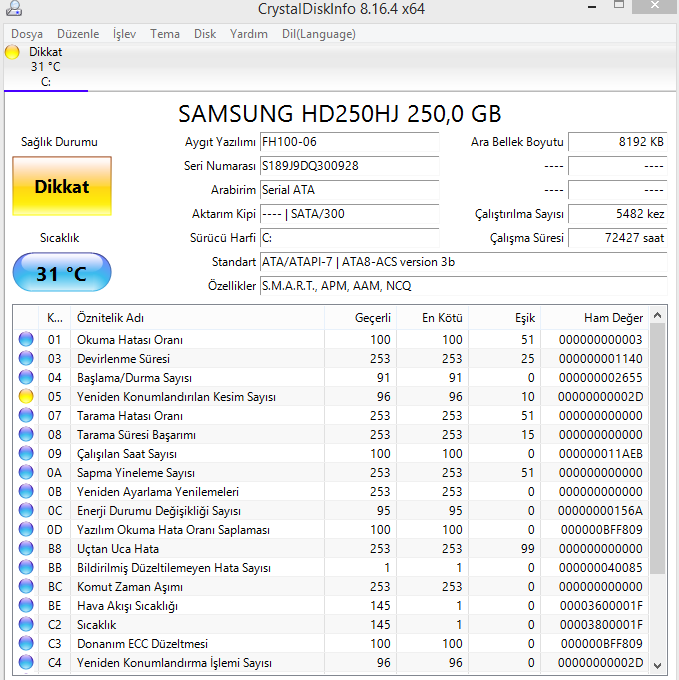Open the İşlev menu
The width and height of the screenshot is (679, 680).
(125, 34)
